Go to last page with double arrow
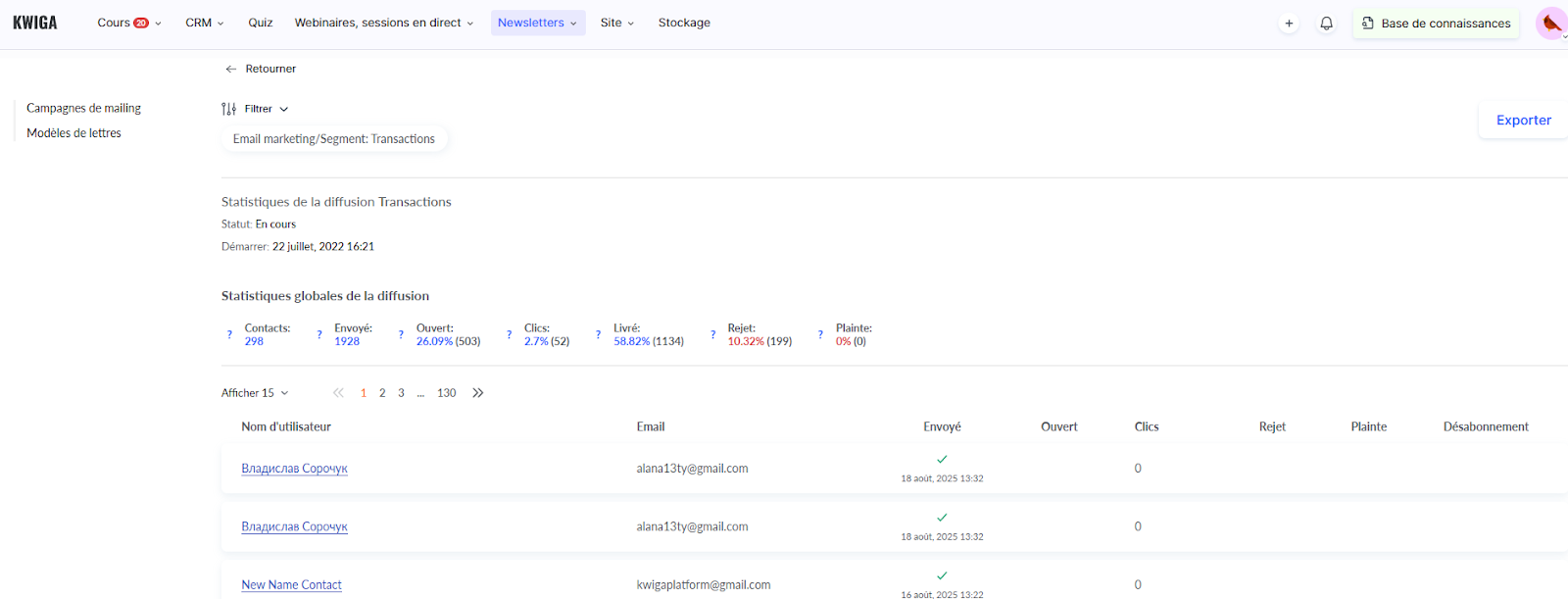This screenshot has height=599, width=1568. [x=478, y=393]
